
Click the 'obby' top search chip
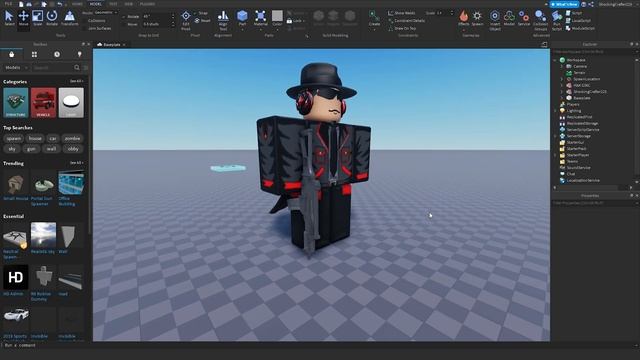pyautogui.click(x=73, y=149)
